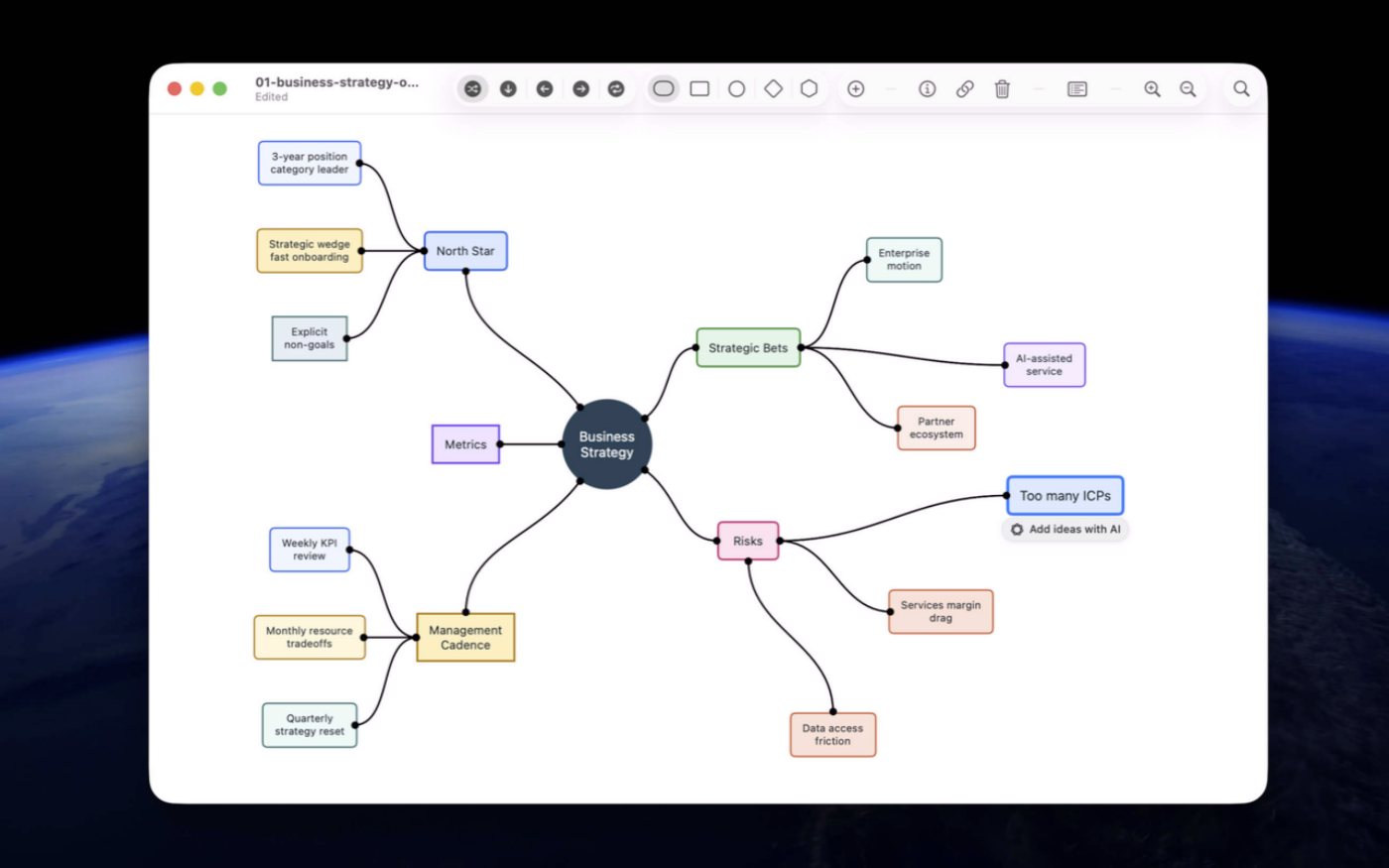Select the Too many ICPs node
This screenshot has width=1389, height=868.
pos(1066,496)
